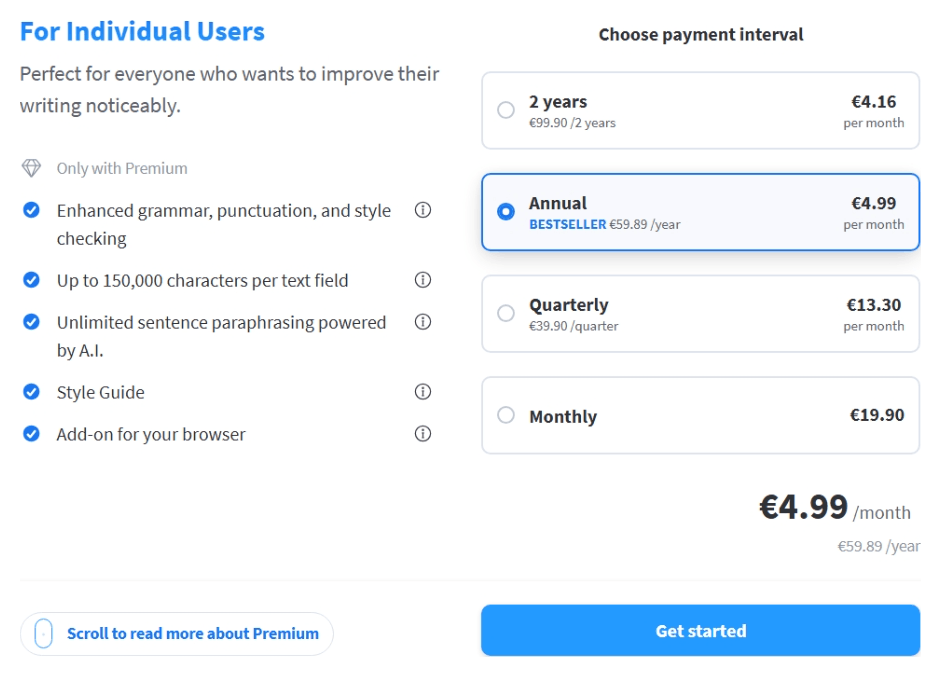This screenshot has height=677, width=941.
Task: Select the 2 years radio button
Action: (506, 110)
